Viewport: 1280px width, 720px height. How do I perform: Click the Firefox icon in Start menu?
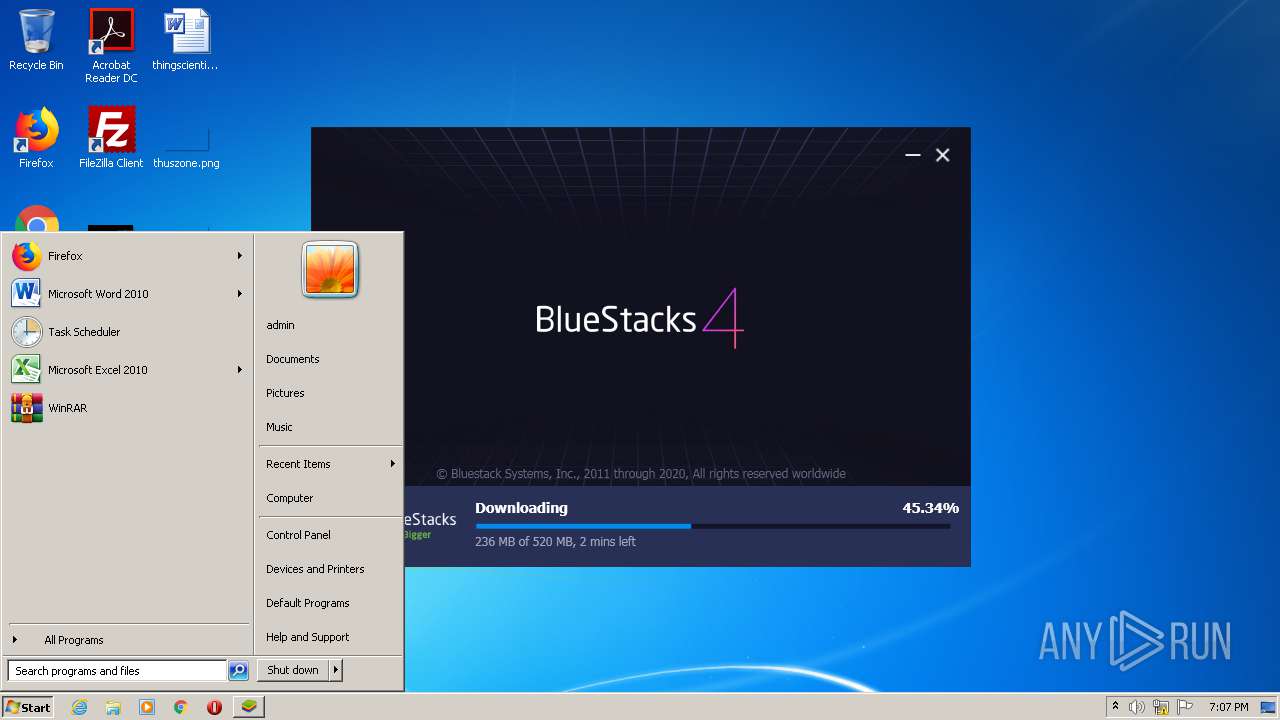pyautogui.click(x=27, y=256)
